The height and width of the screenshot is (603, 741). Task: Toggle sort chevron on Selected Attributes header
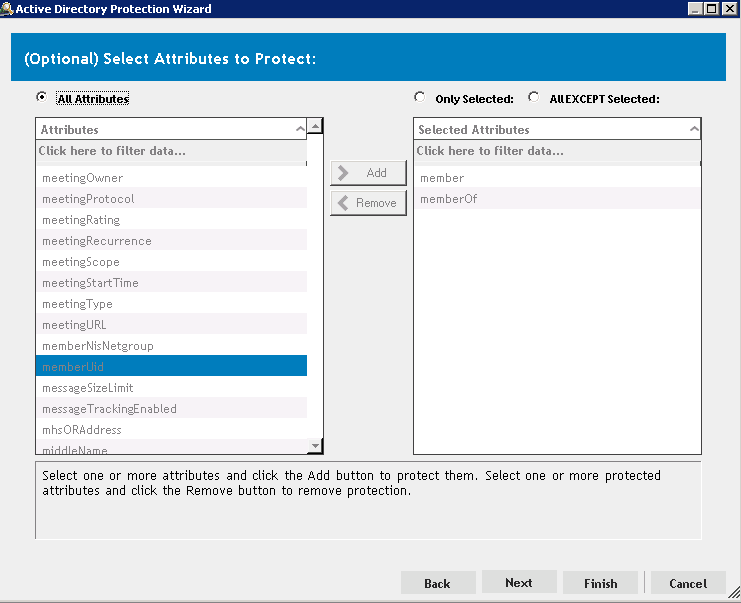point(694,130)
